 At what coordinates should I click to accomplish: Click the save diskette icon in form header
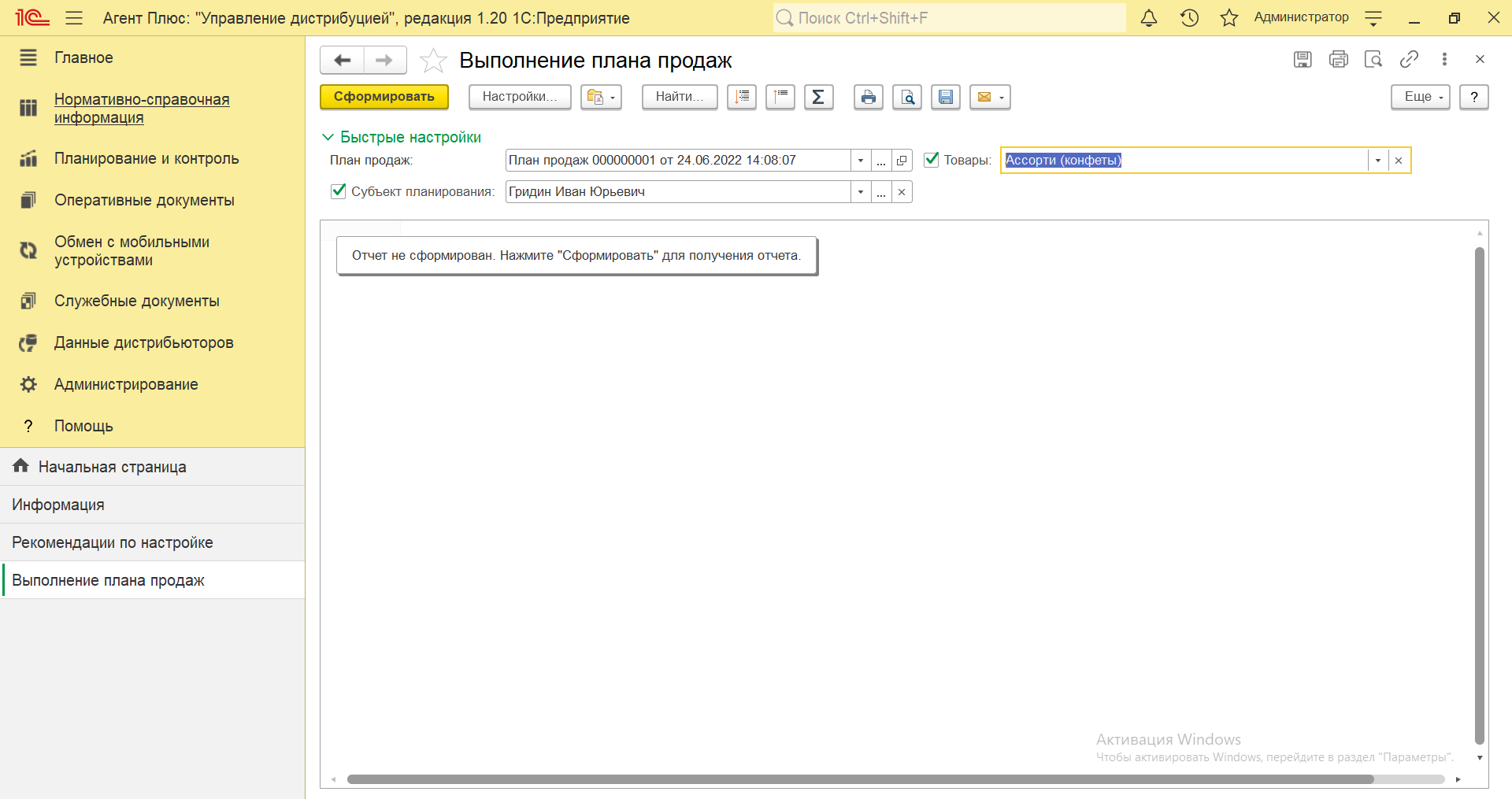click(x=1303, y=59)
